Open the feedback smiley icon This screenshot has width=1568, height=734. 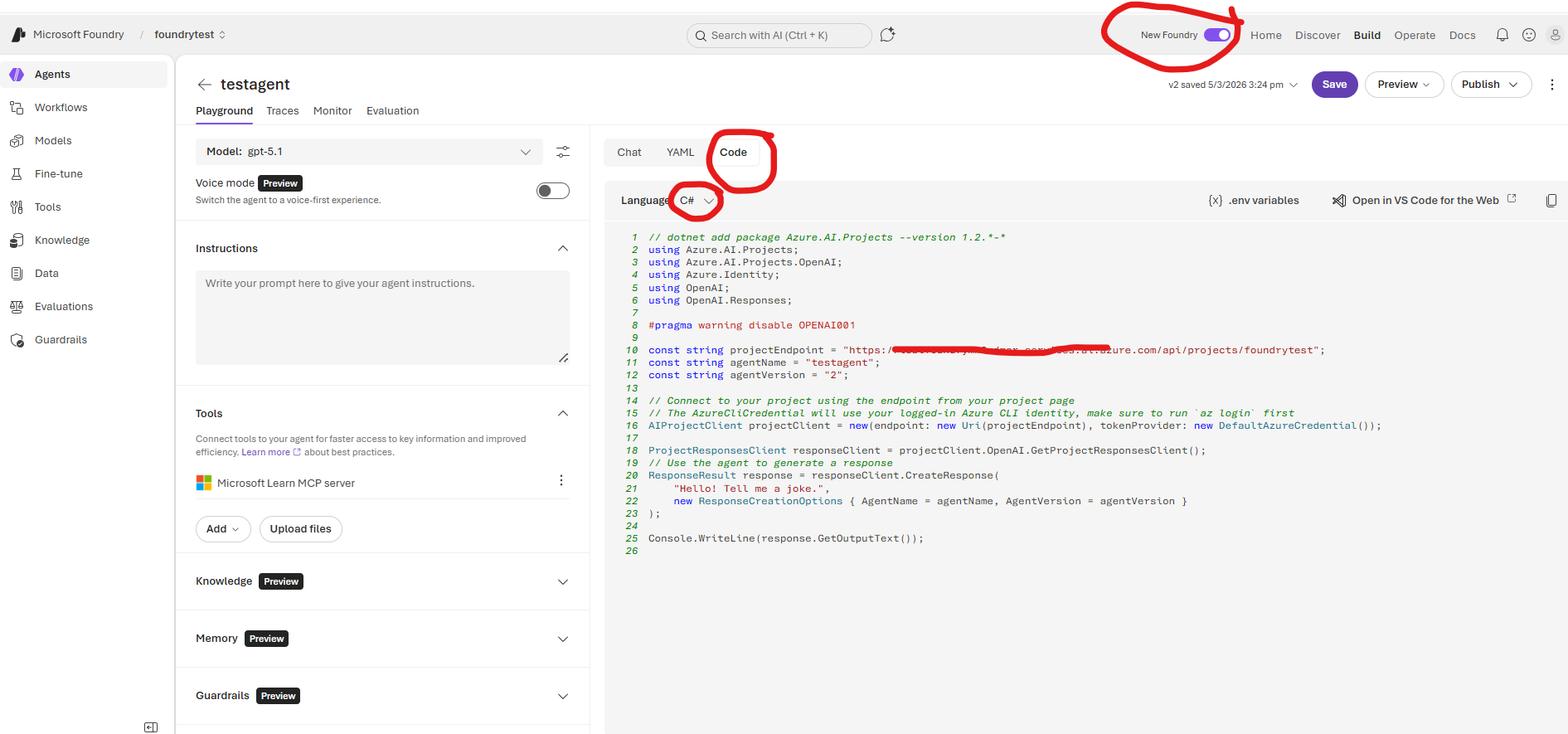coord(1529,35)
